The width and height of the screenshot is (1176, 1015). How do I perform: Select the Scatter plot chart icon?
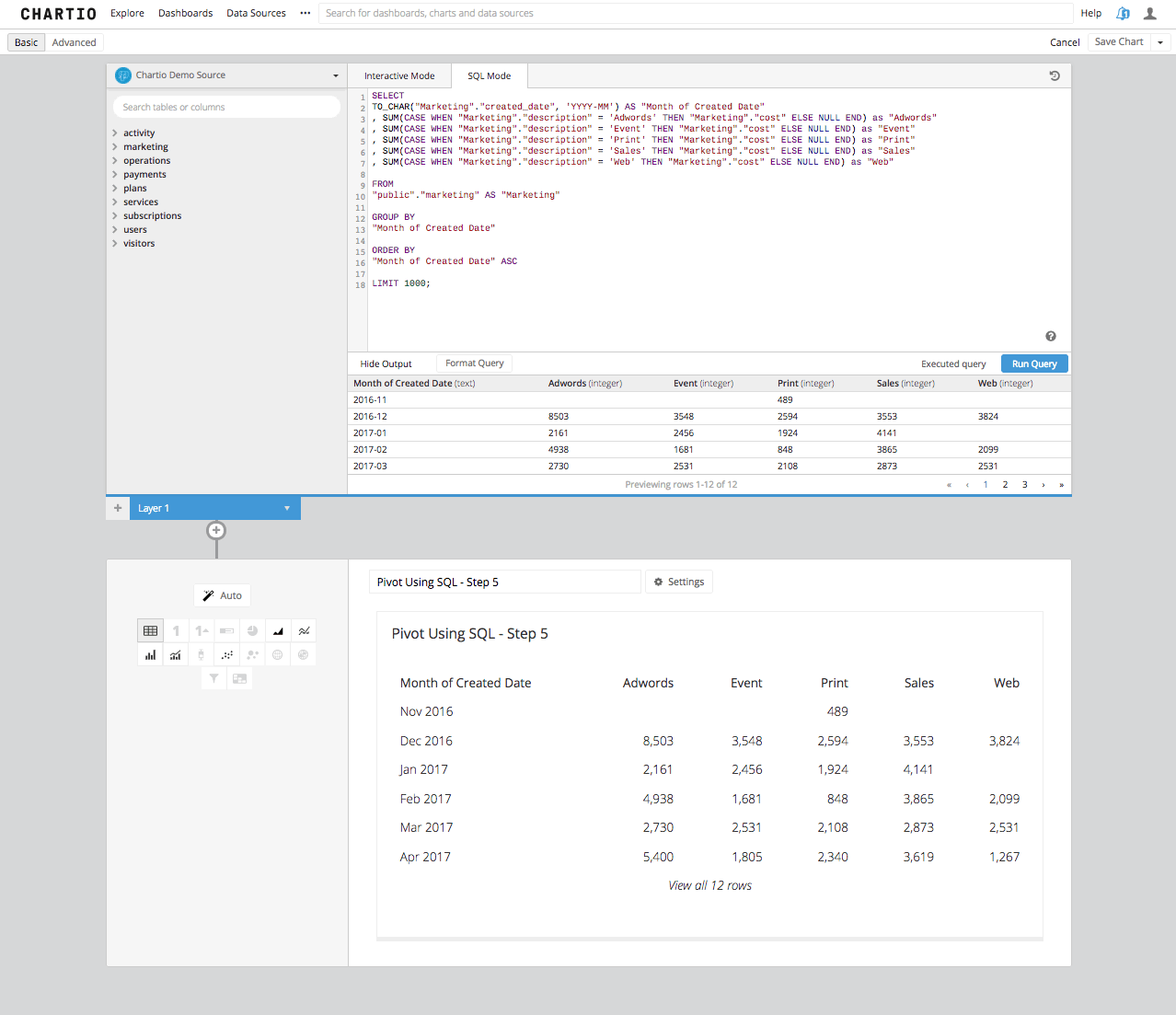(226, 655)
